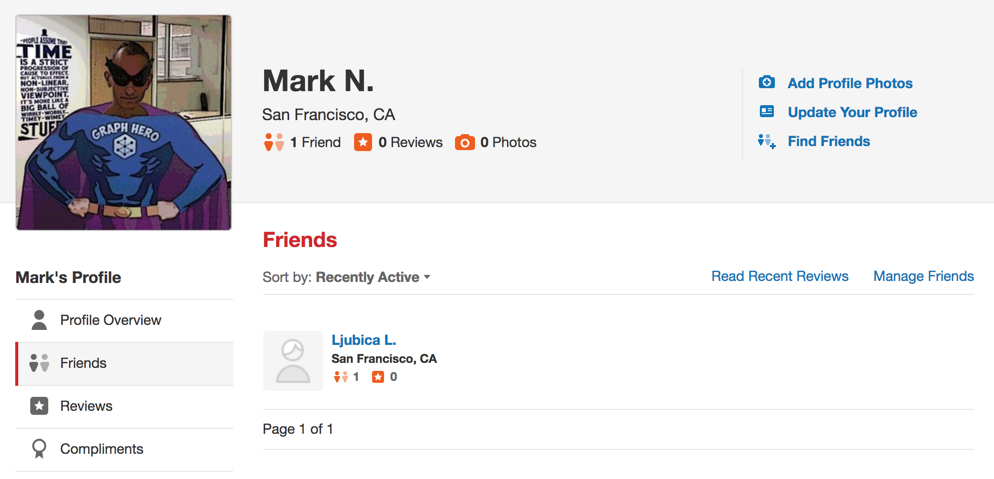Select Friends in the profile sidebar

tap(83, 363)
